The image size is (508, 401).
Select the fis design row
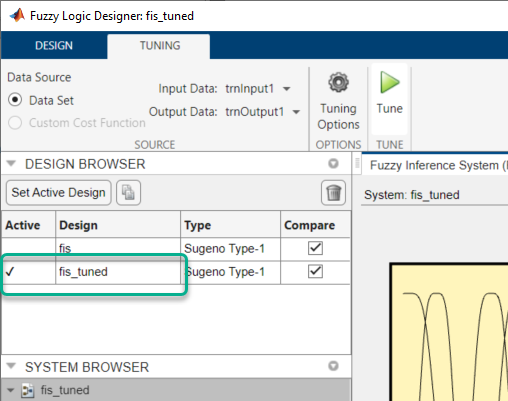176,248
